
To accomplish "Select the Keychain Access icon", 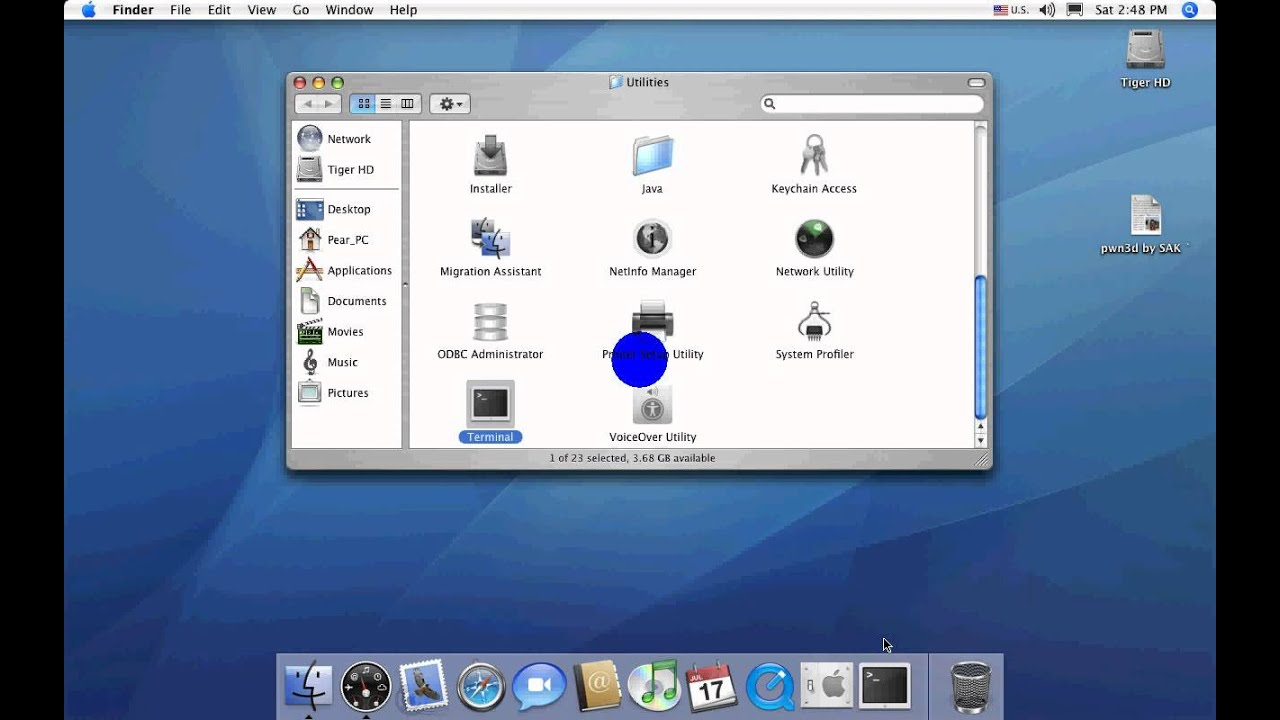I will click(x=814, y=156).
